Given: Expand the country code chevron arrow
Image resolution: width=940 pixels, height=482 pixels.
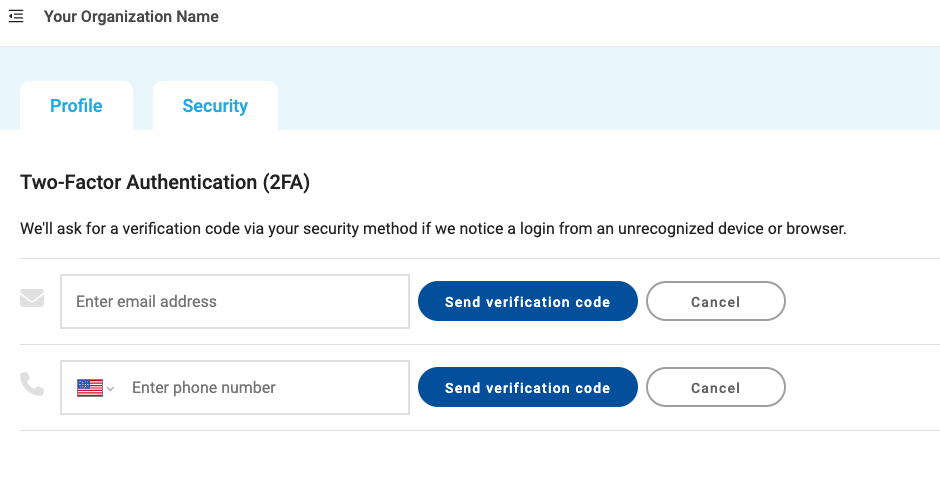Looking at the screenshot, I should point(111,389).
